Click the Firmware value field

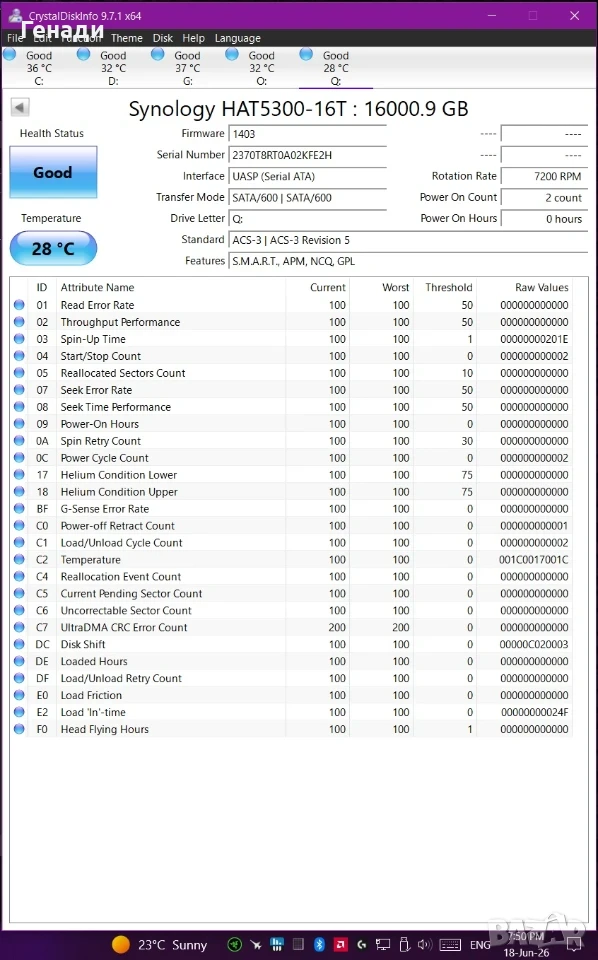308,133
